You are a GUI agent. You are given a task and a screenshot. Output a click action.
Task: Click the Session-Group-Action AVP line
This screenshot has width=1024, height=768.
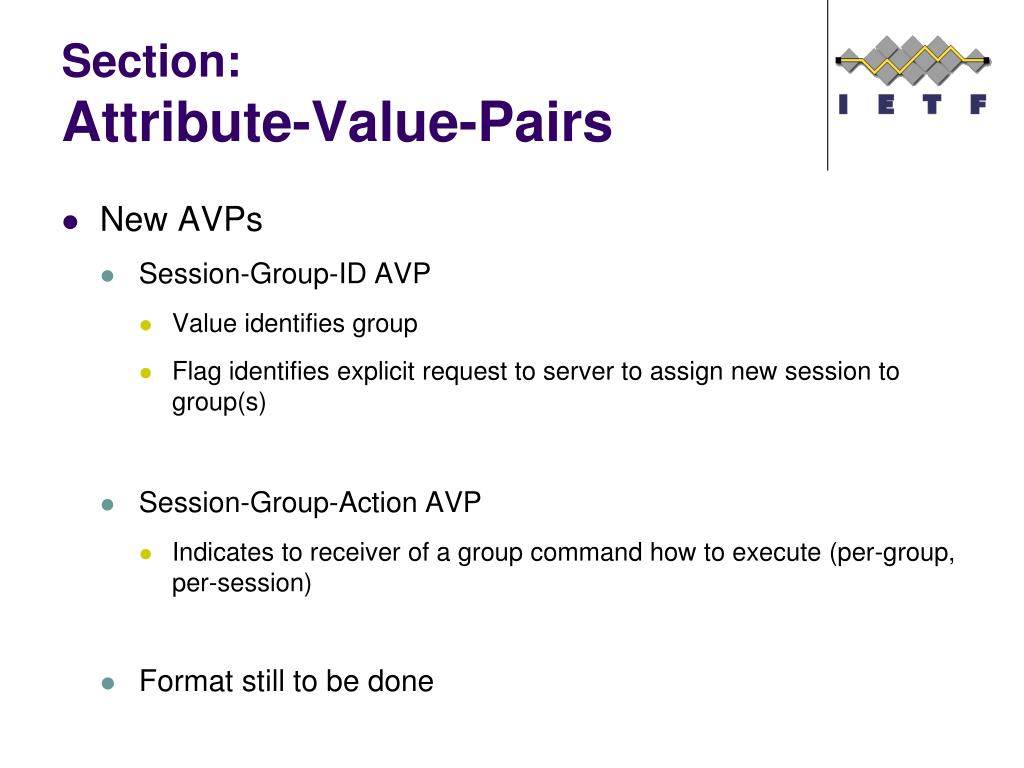click(310, 503)
